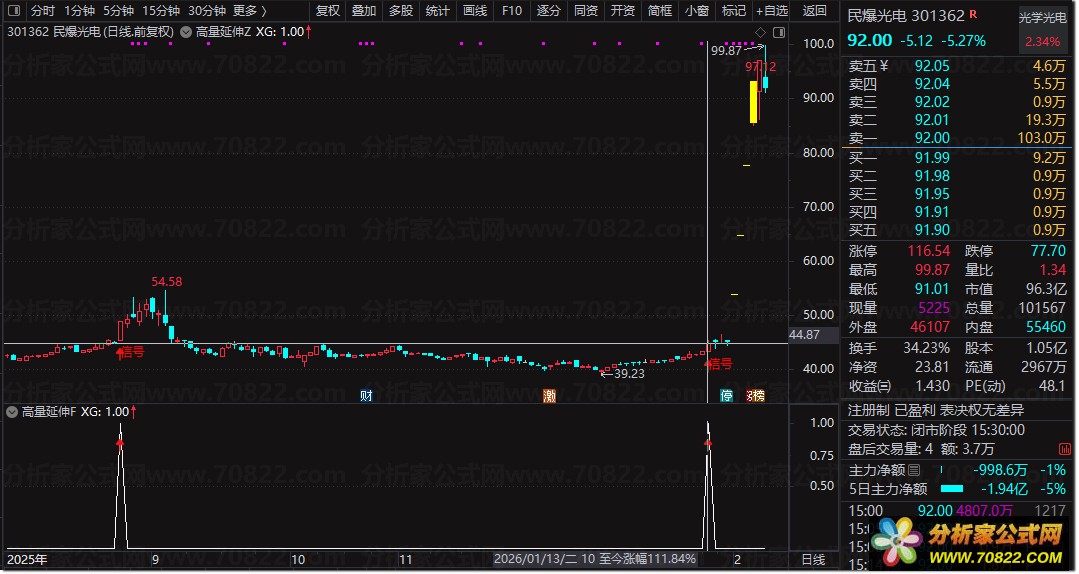The image size is (1079, 574).
Task: Click the 注册制 status tag
Action: [x=868, y=411]
